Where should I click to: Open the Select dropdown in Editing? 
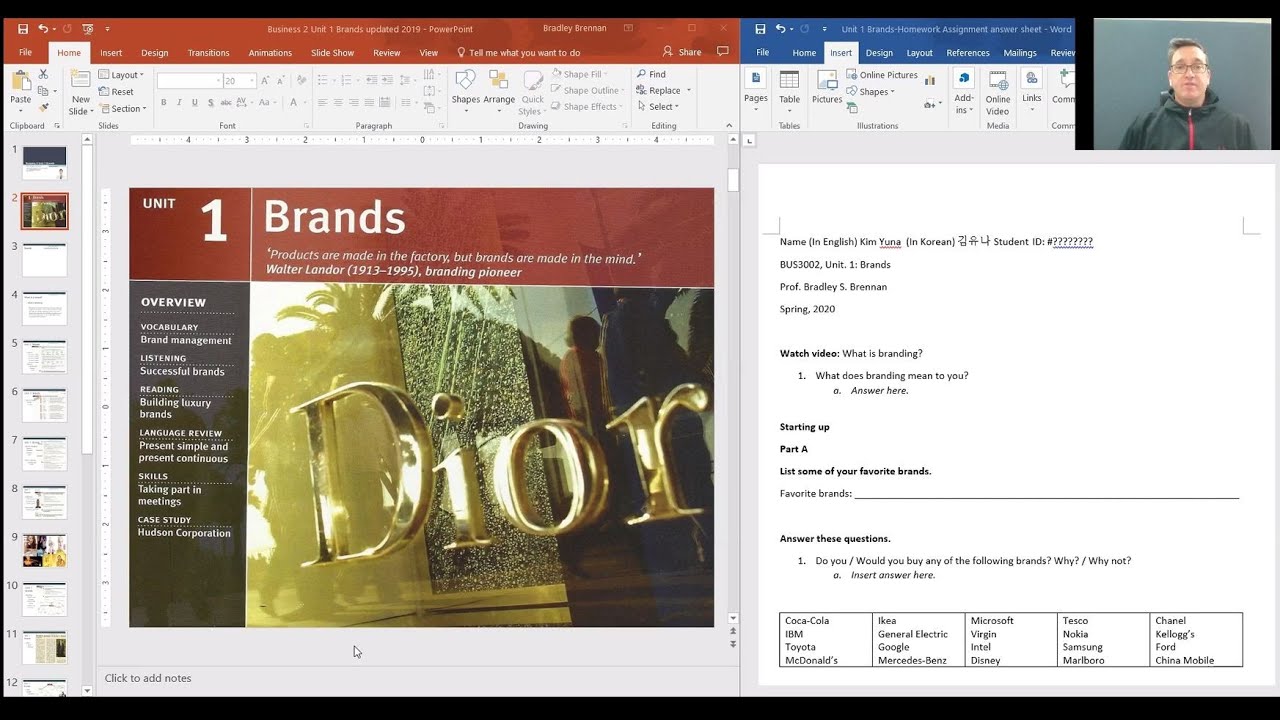[657, 106]
